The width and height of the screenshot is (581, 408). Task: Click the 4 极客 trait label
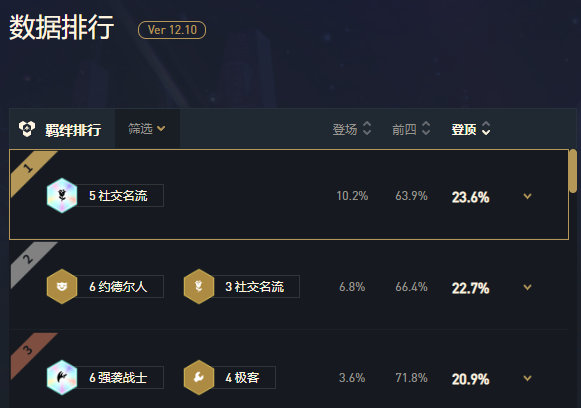tap(245, 377)
